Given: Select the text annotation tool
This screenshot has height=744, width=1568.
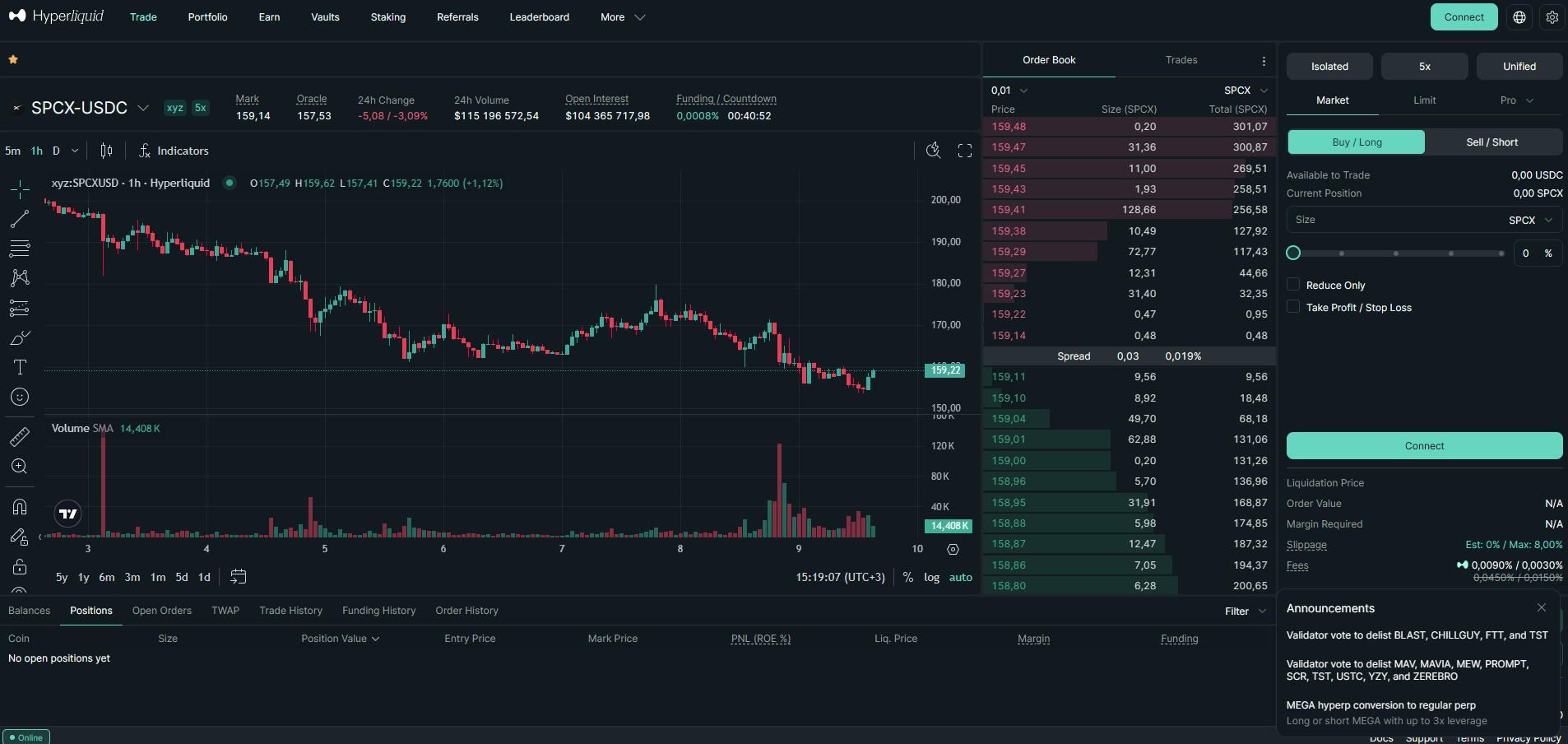Looking at the screenshot, I should coord(20,367).
